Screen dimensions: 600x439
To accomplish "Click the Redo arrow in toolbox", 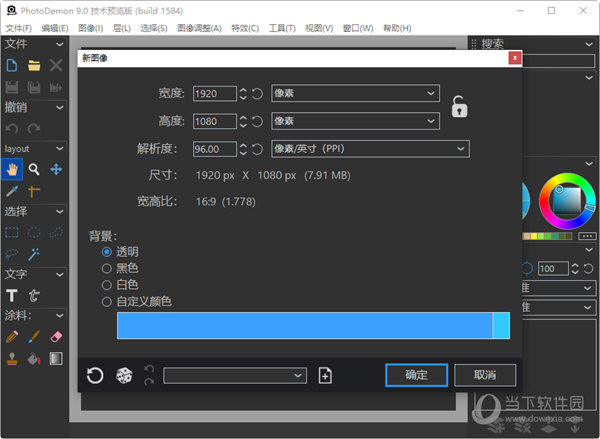I will point(34,129).
